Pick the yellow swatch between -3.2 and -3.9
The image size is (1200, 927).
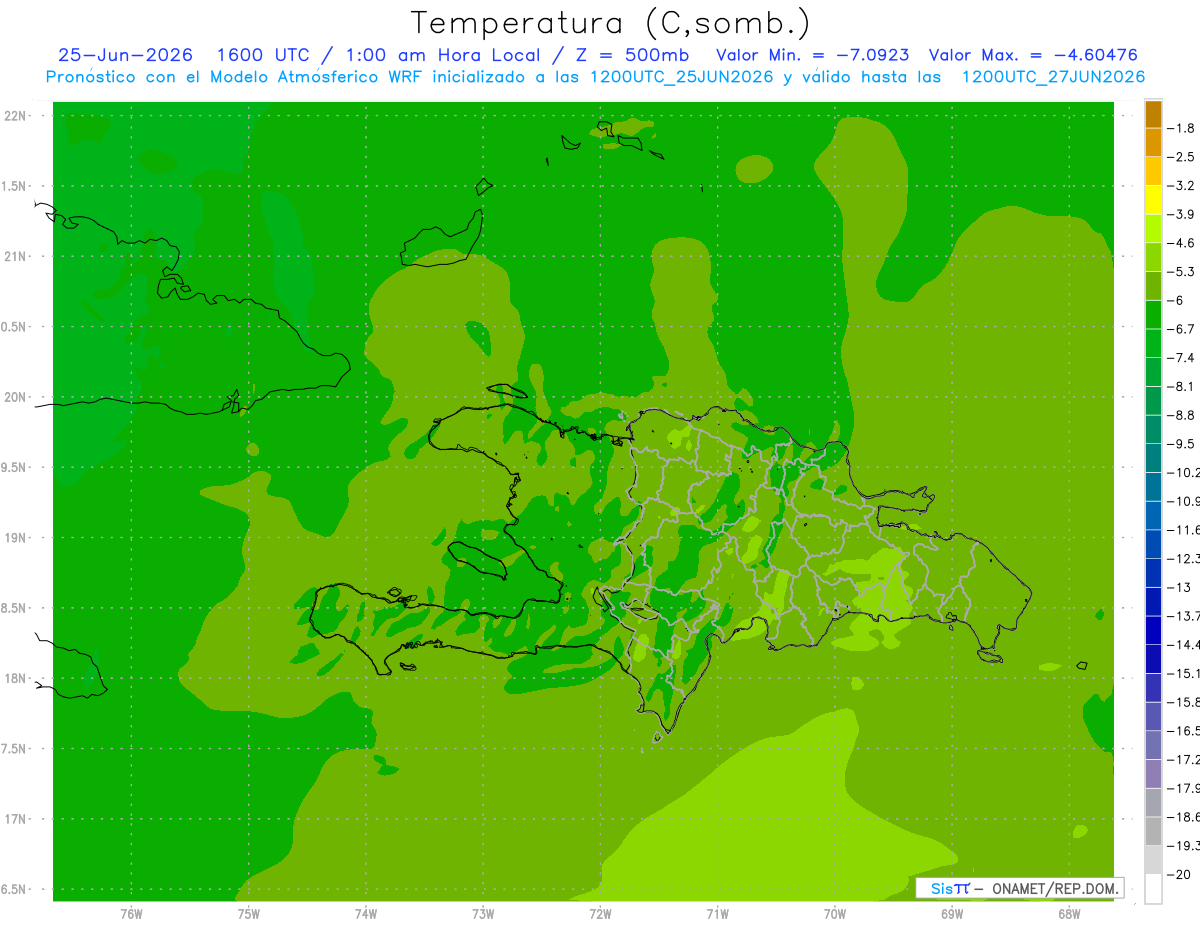pos(1153,200)
